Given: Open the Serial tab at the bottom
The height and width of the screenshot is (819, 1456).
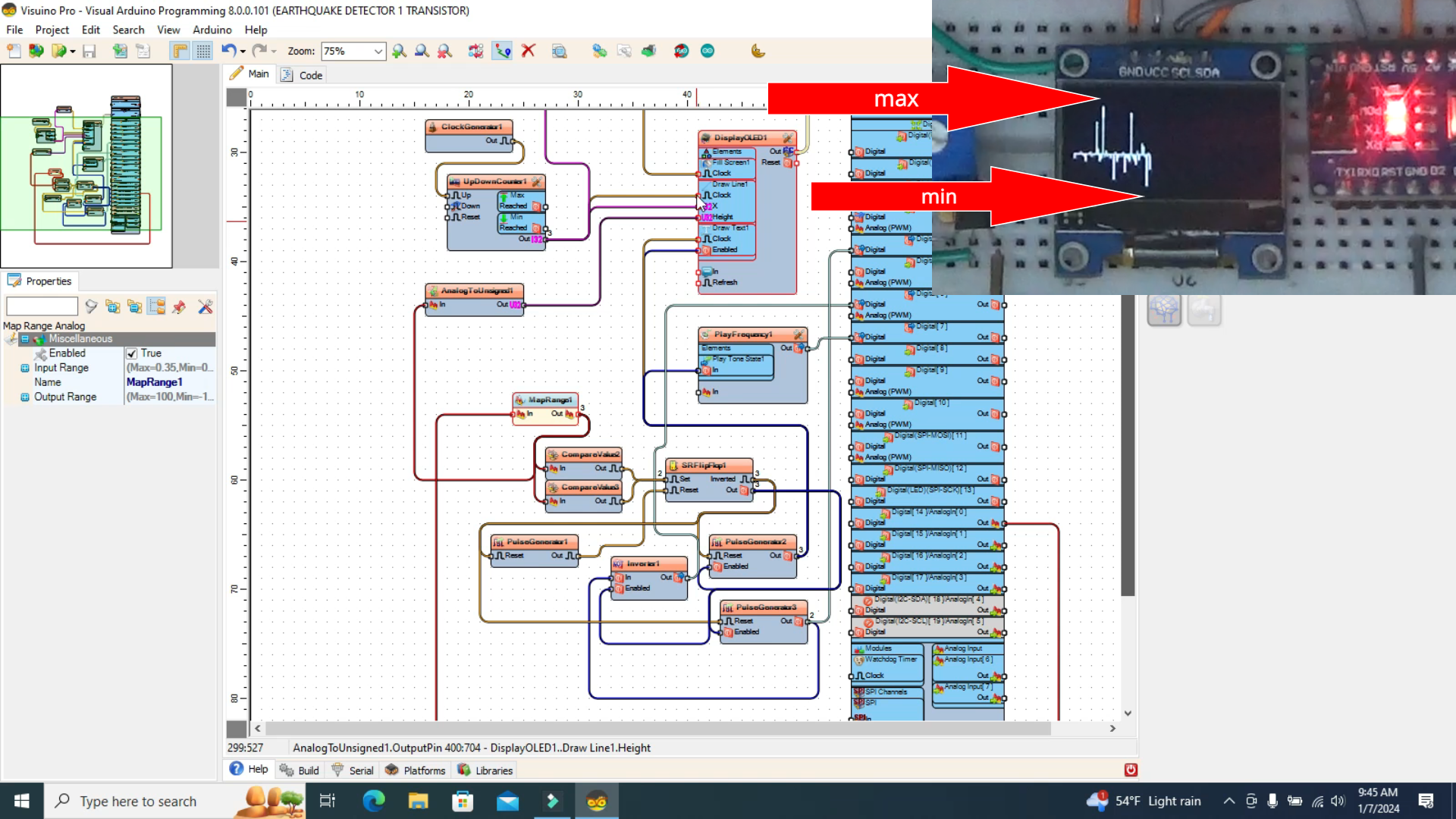Looking at the screenshot, I should pos(353,770).
